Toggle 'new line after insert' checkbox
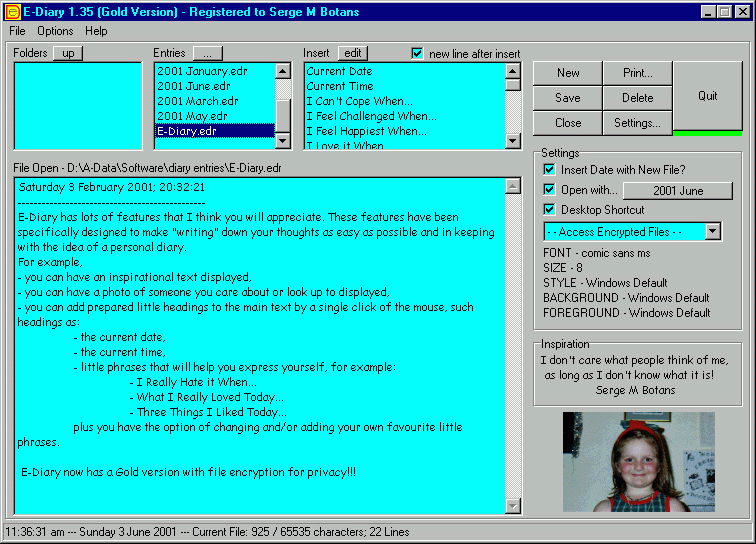 pyautogui.click(x=418, y=53)
